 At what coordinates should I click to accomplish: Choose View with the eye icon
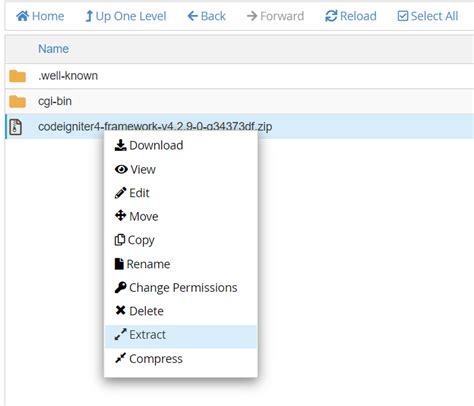pyautogui.click(x=135, y=169)
